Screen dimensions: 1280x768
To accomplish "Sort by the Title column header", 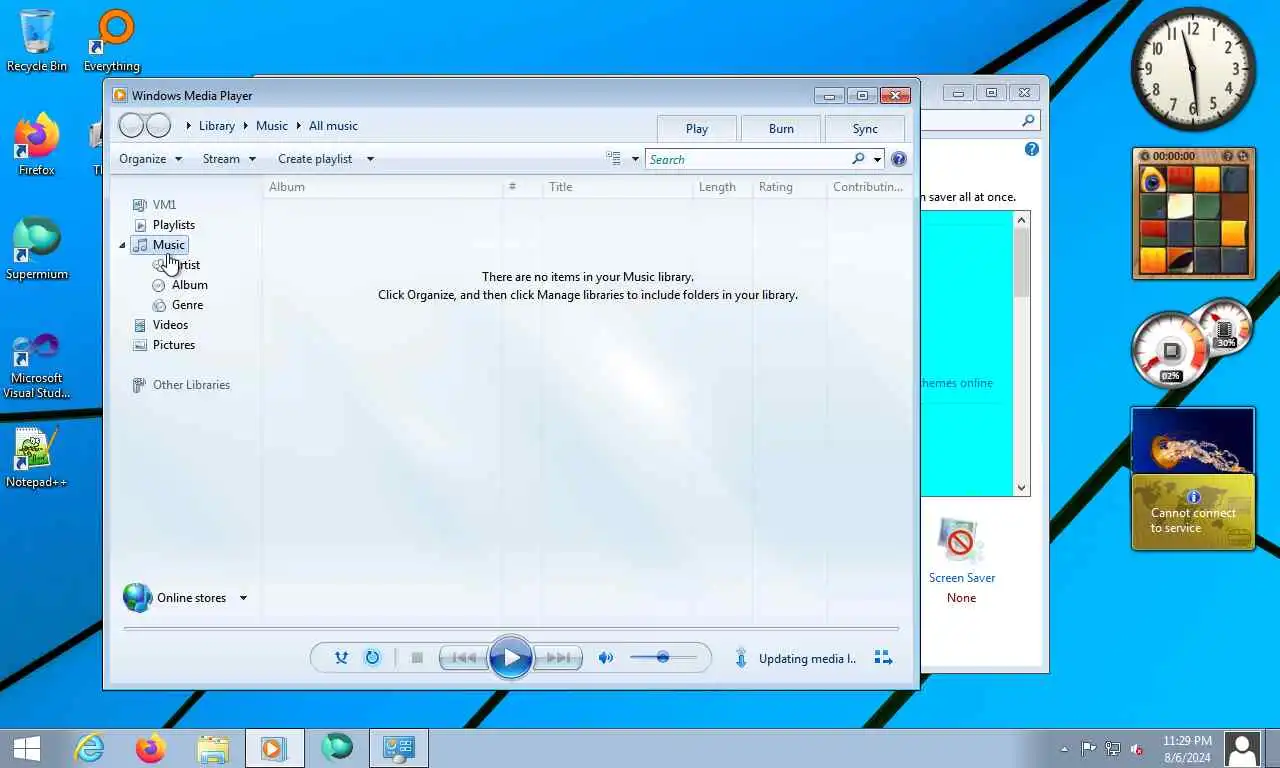I will point(617,187).
